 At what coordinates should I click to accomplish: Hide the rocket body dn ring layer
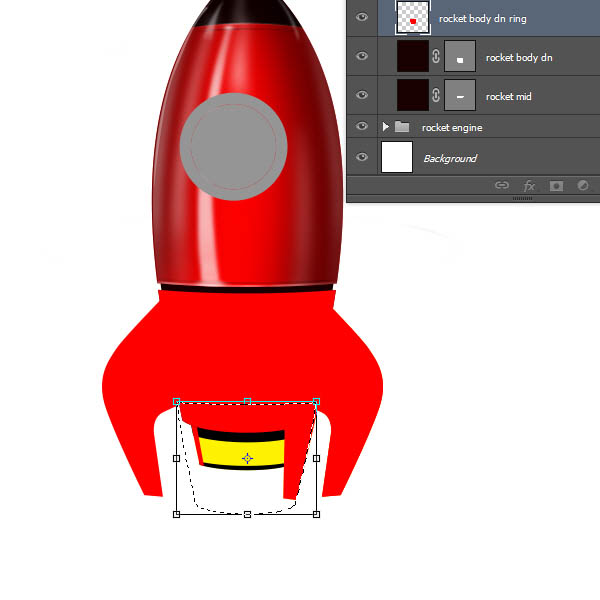pos(363,18)
